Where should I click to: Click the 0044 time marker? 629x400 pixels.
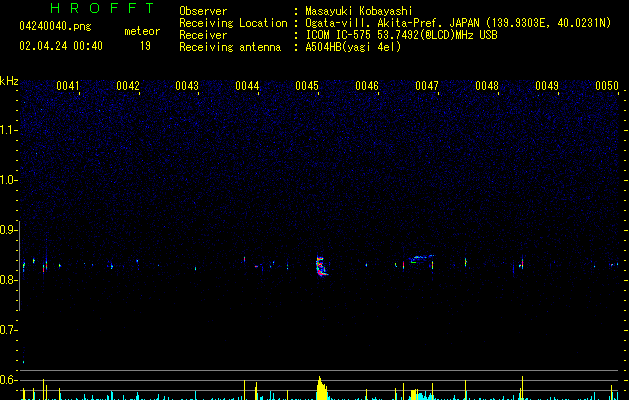click(248, 86)
